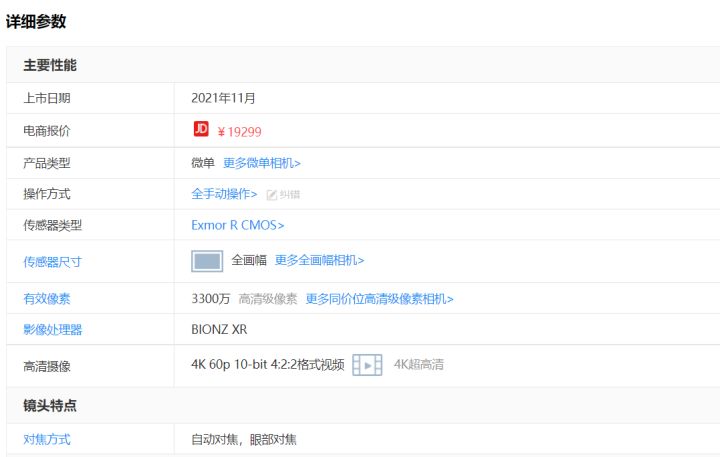720x457 pixels.
Task: Click the 传感器类型 row label
Action: (x=52, y=225)
